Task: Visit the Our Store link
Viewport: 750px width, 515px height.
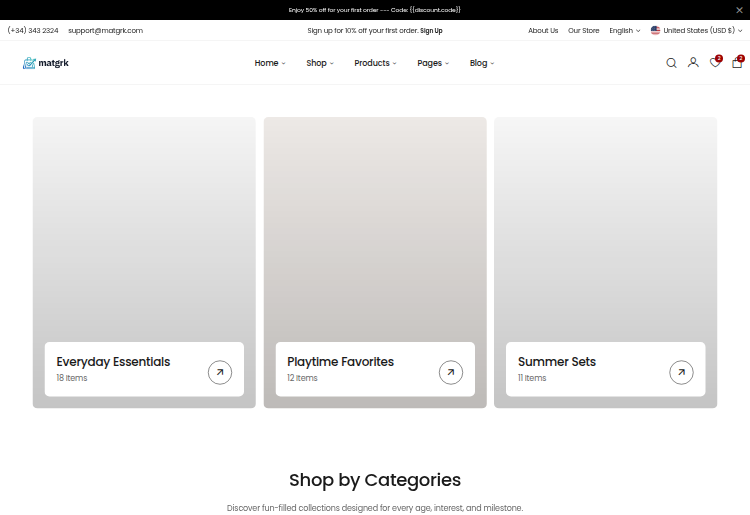Action: (584, 31)
